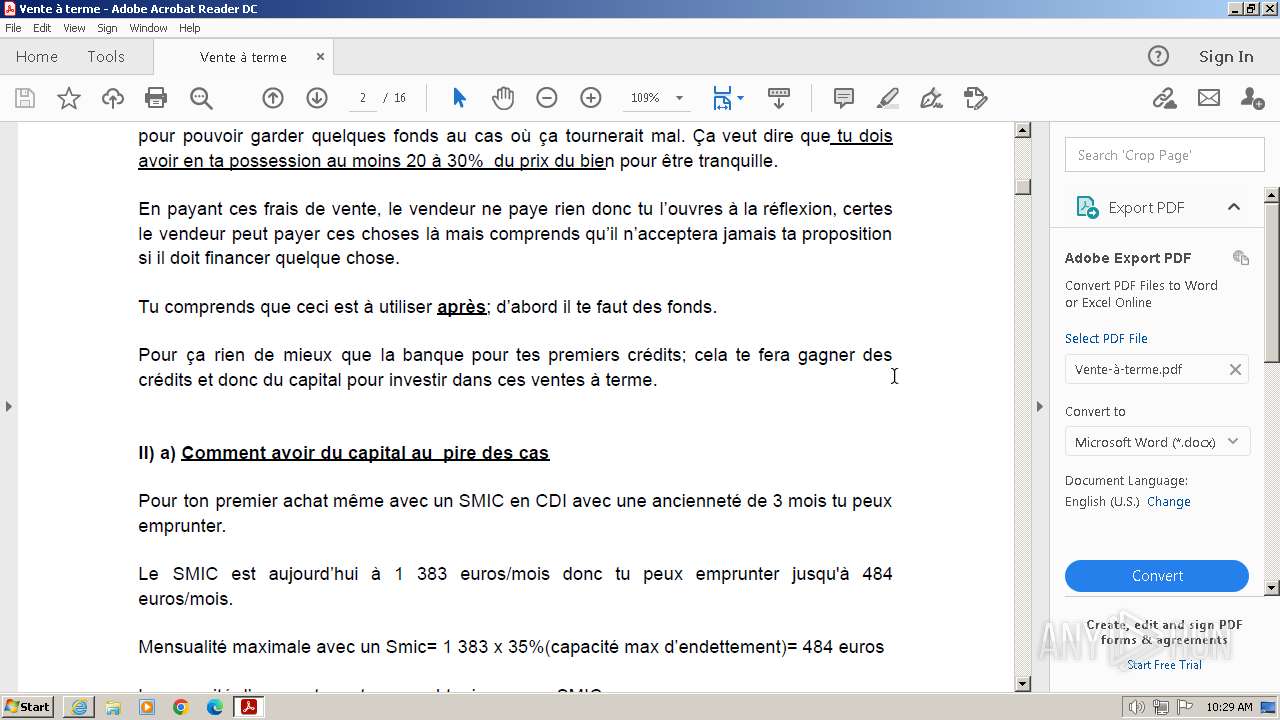Select the highlight text pen
1280x720 pixels.
888,98
